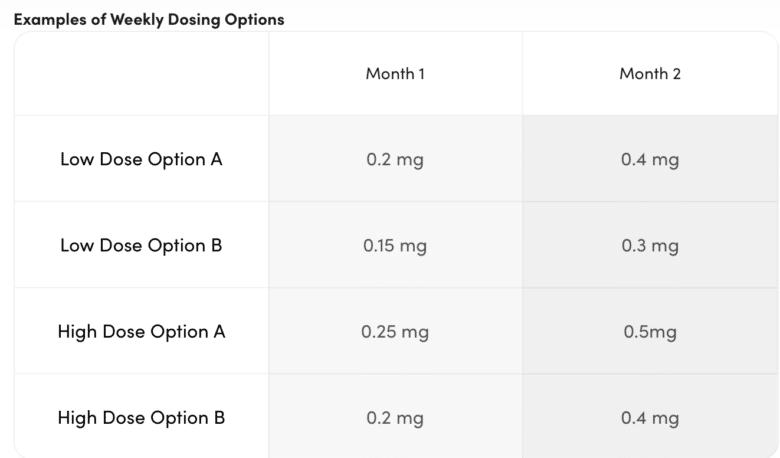This screenshot has height=458, width=780.
Task: Click the "0.3 mg" dose cell
Action: click(650, 245)
